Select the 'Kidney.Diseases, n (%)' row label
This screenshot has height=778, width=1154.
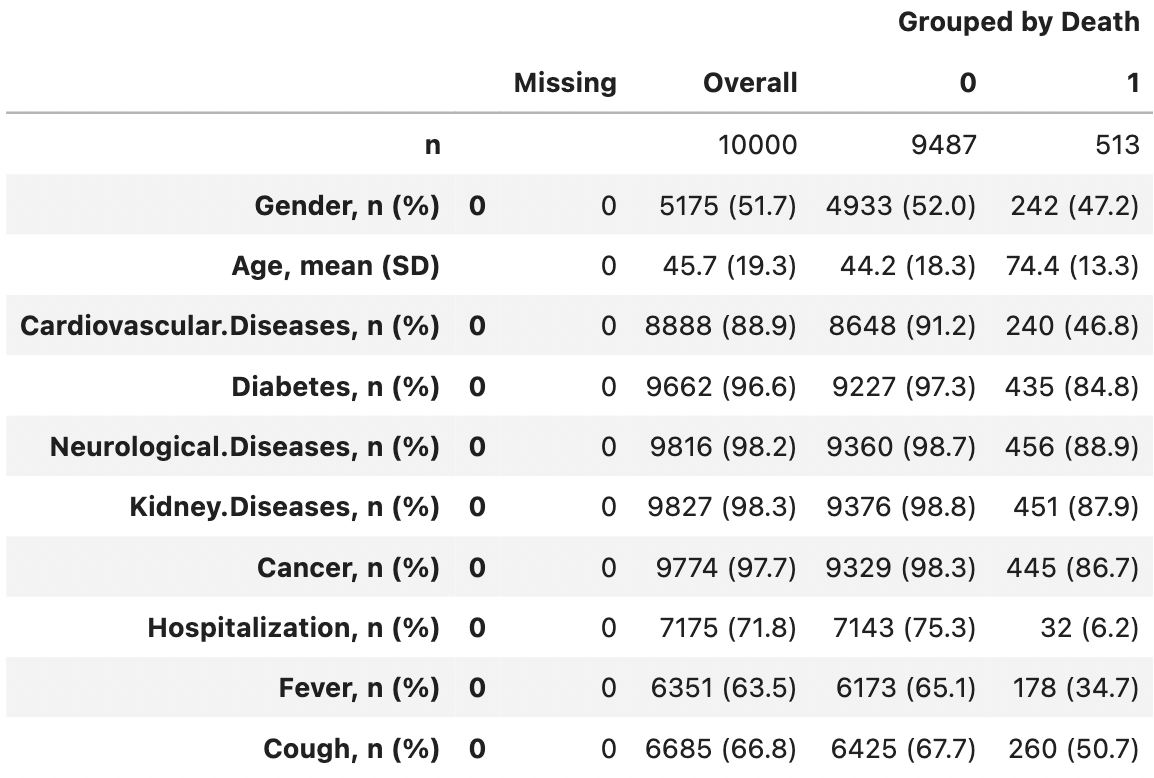284,507
